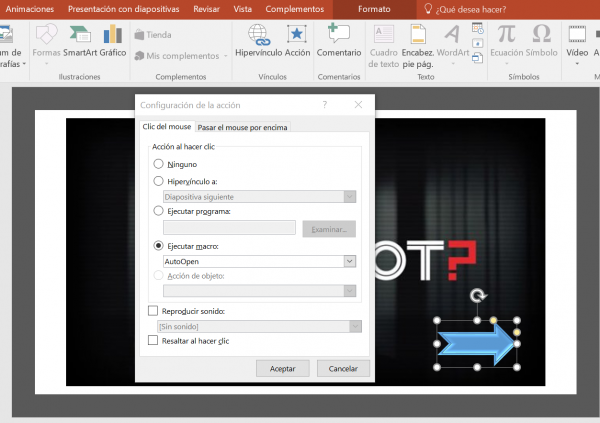Click the date and time icon
Image resolution: width=600 pixels, height=423 pixels.
click(x=477, y=28)
